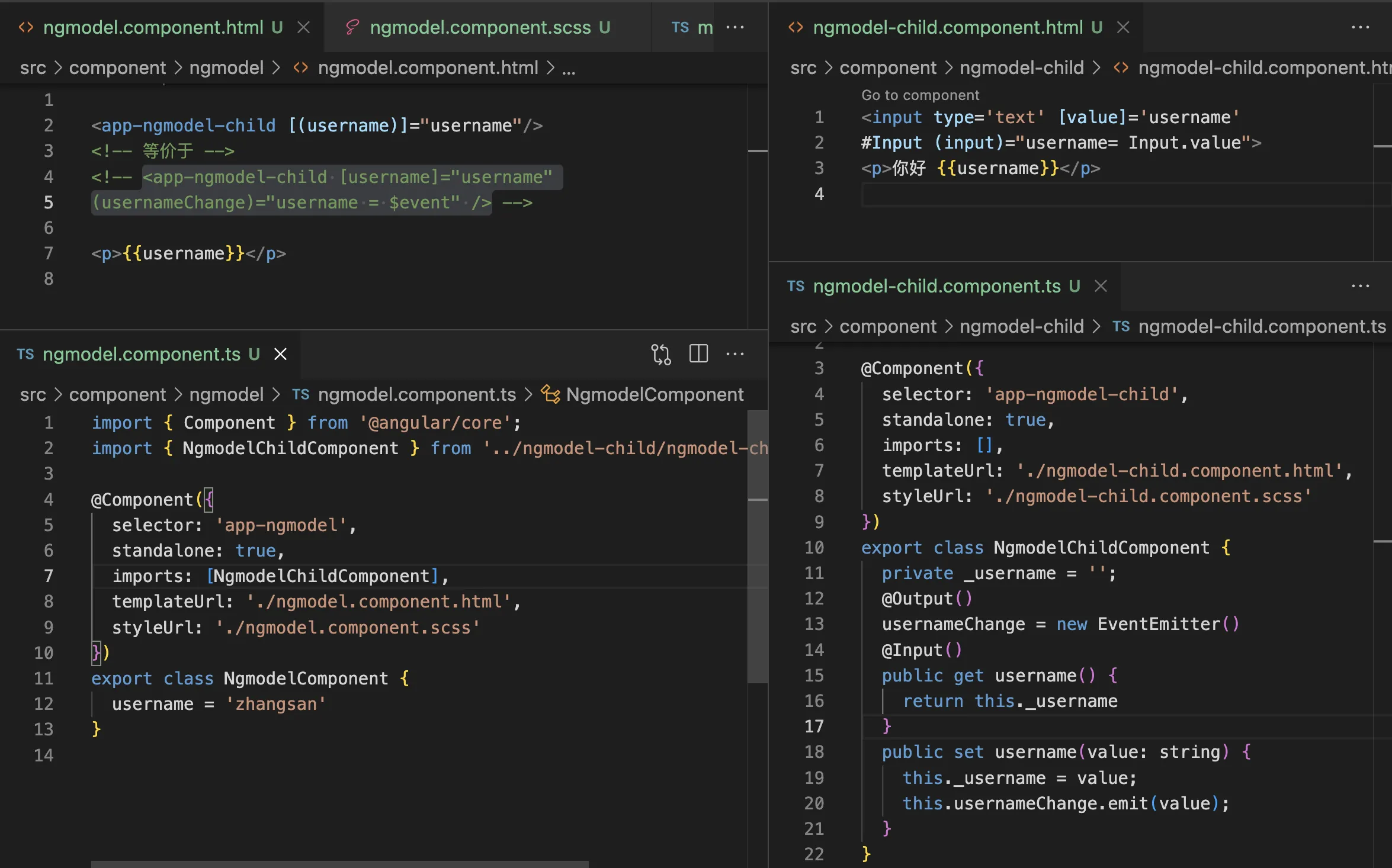Viewport: 1392px width, 868px height.
Task: Click './ngmodel-child.component.scss' styleUrl string
Action: click(x=1148, y=496)
